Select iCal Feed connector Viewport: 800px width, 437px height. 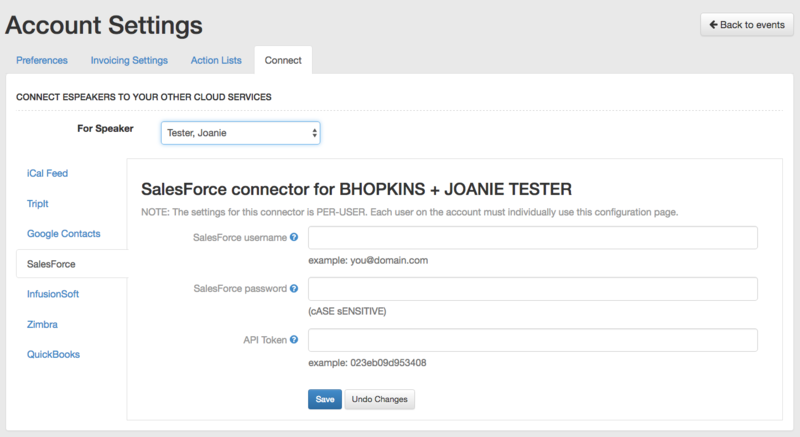(47, 173)
